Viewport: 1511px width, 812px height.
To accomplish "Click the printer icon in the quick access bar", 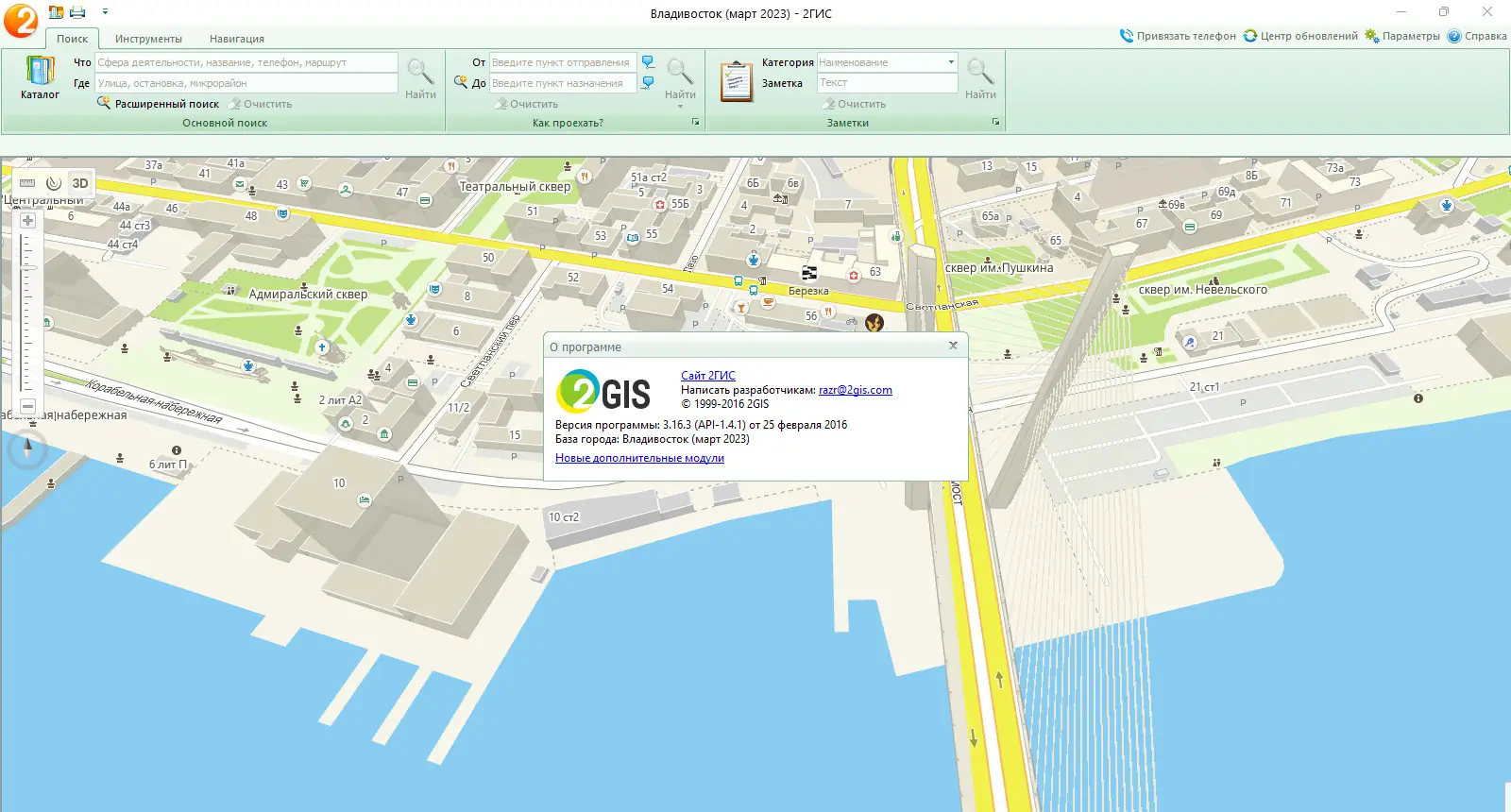I will pos(77,12).
